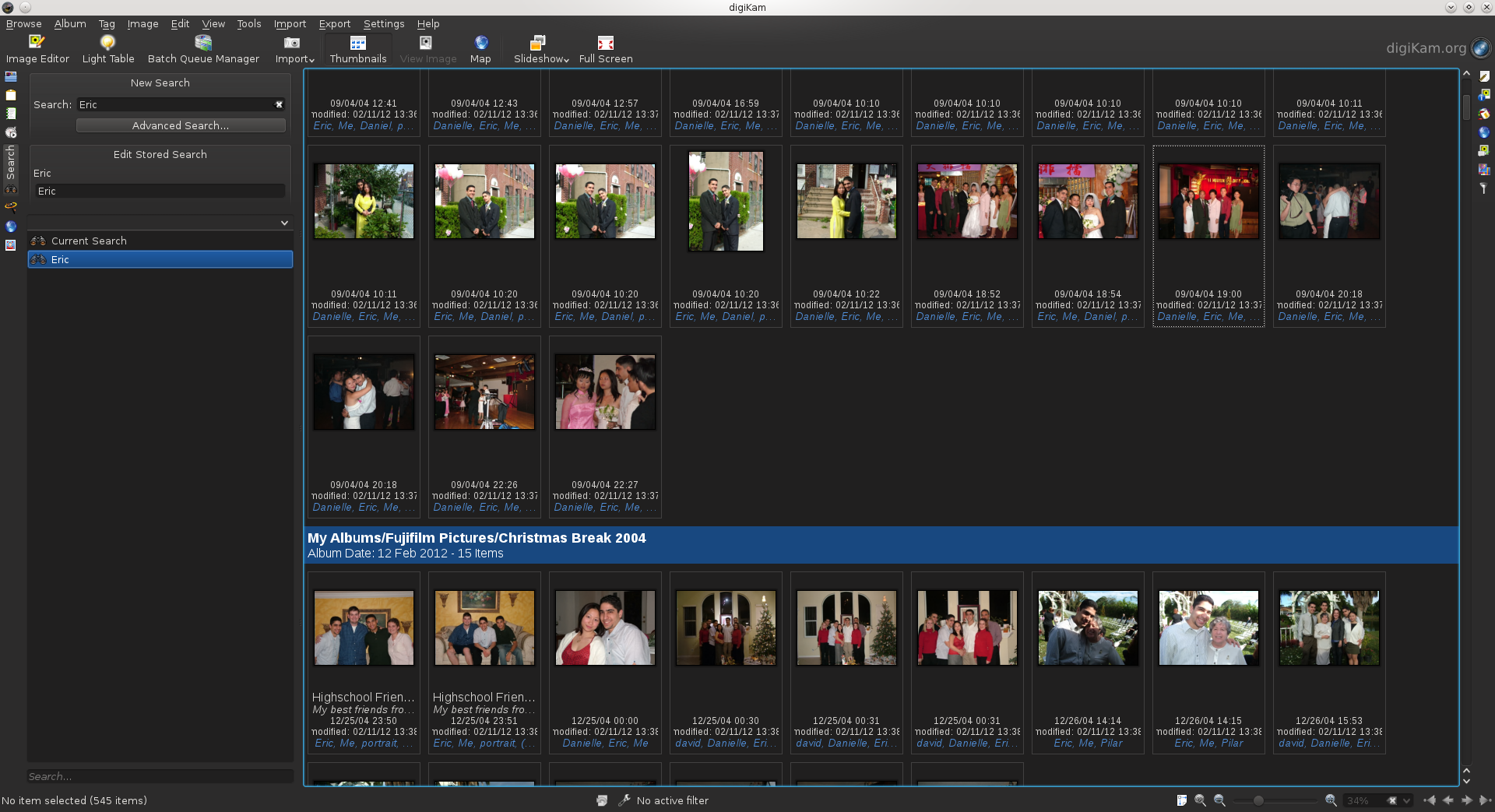Open the Caption/Tags right sidebar tab
The height and width of the screenshot is (812, 1495).
[x=1484, y=150]
